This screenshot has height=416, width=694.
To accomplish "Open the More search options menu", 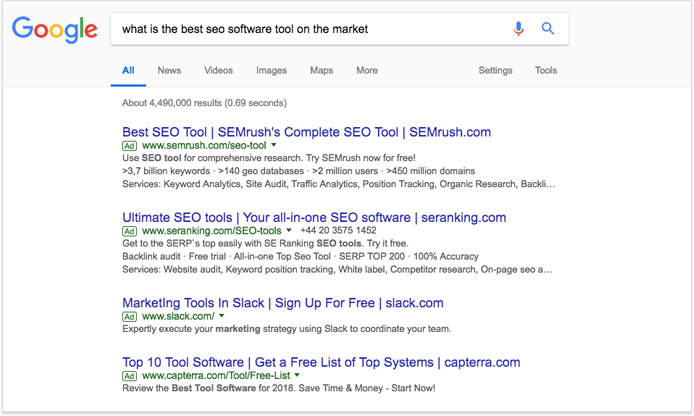I will click(x=367, y=70).
